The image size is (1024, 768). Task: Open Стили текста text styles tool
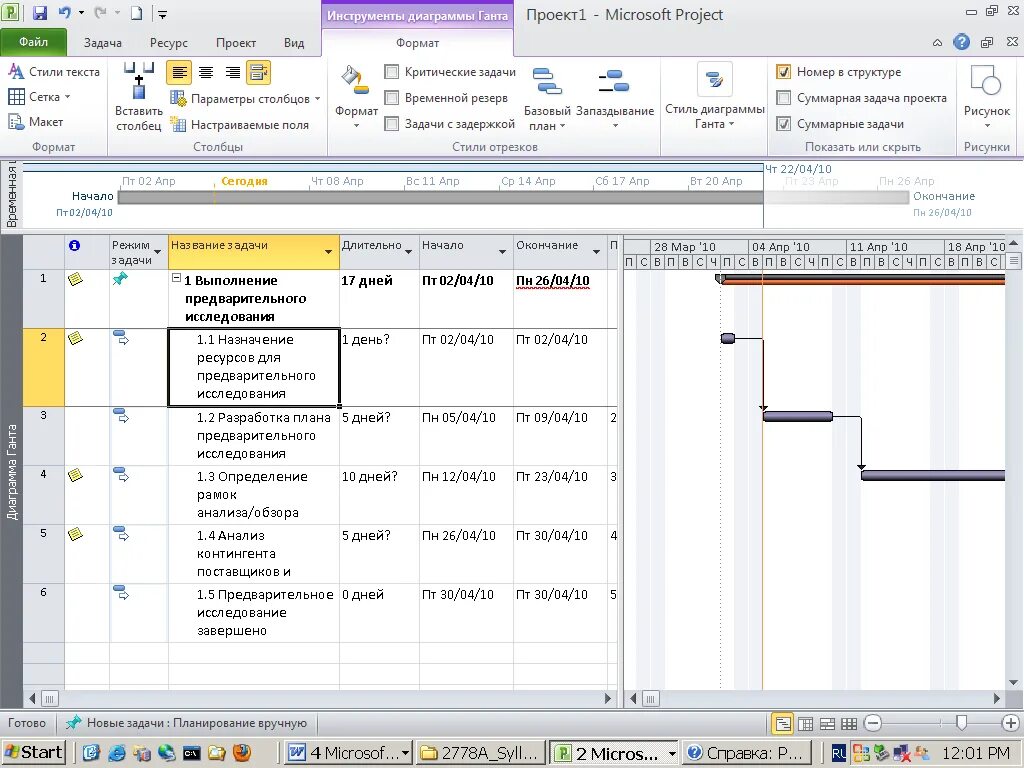54,72
